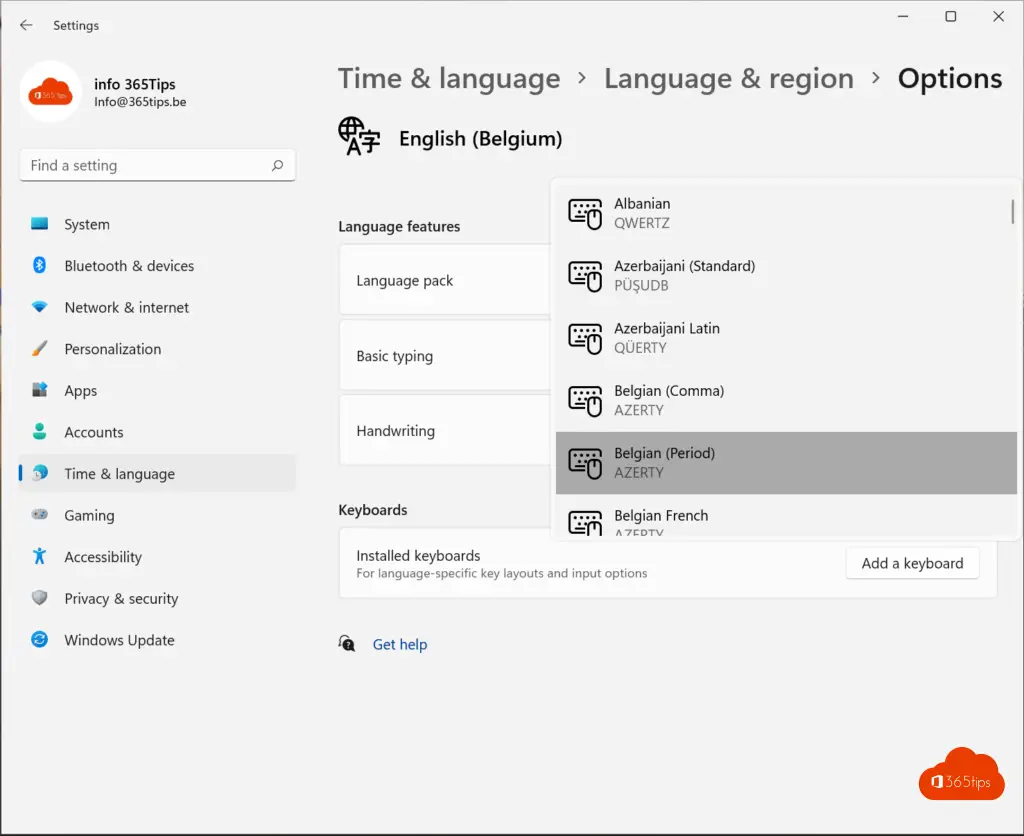Open the Windows Update section
The width and height of the screenshot is (1024, 836).
pyautogui.click(x=119, y=641)
